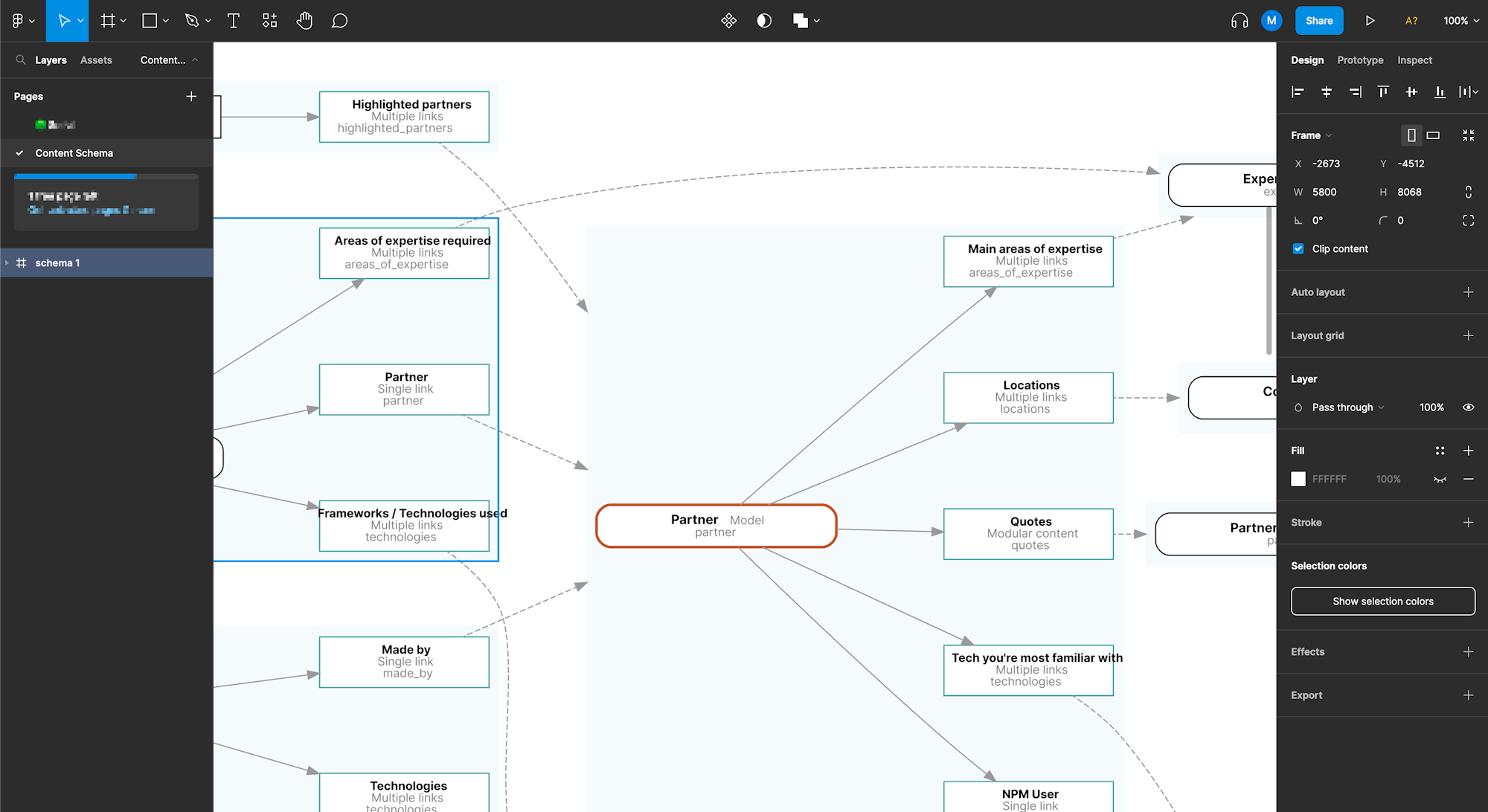Open the Prototype tab

(x=1360, y=60)
